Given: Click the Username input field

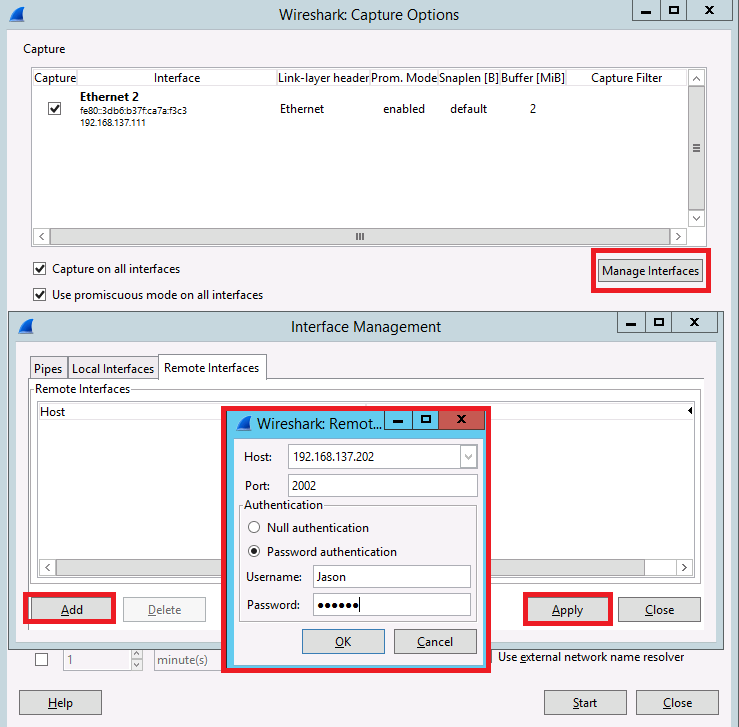Looking at the screenshot, I should coord(392,577).
